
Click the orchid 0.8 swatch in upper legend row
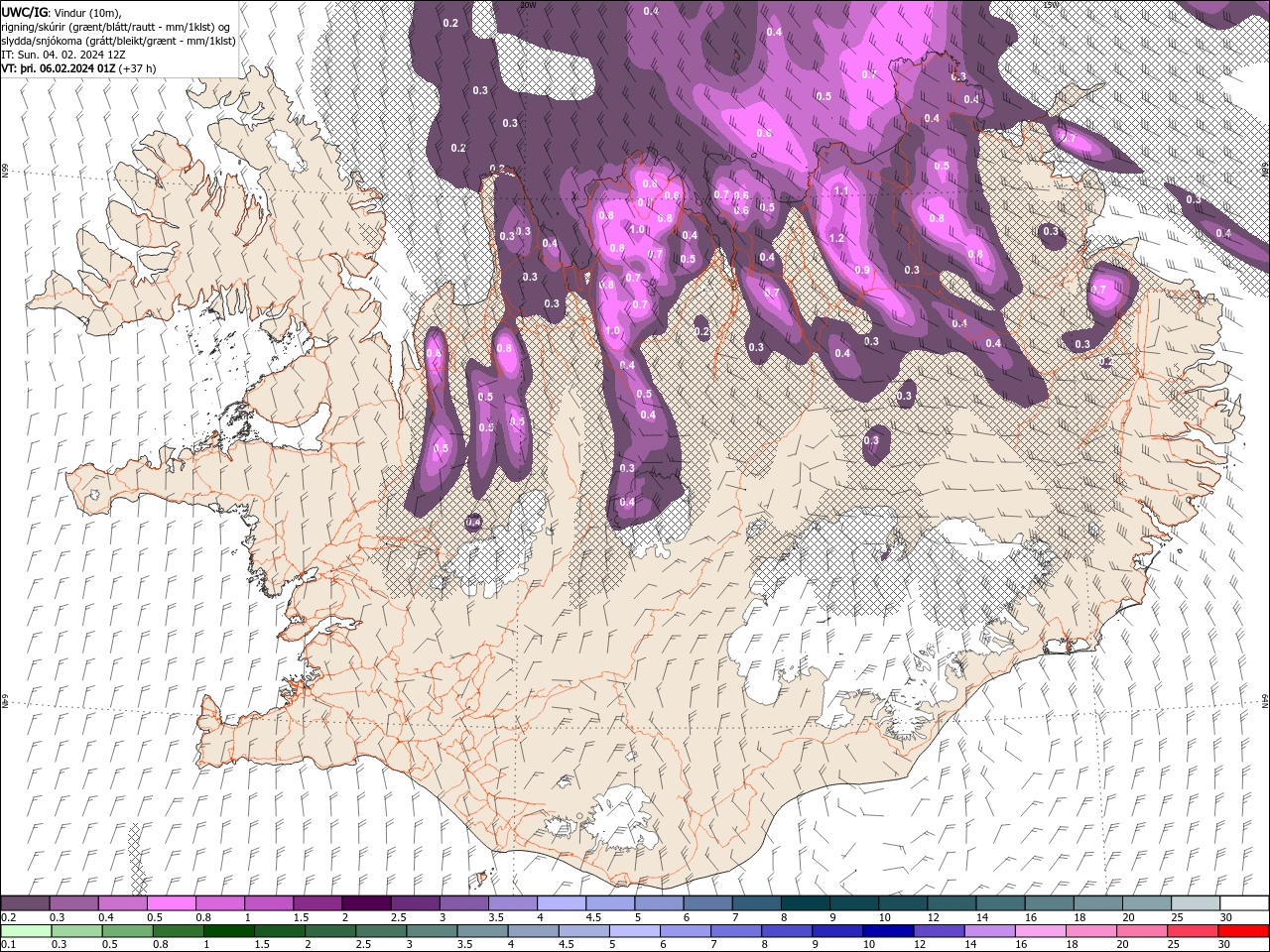[220, 902]
